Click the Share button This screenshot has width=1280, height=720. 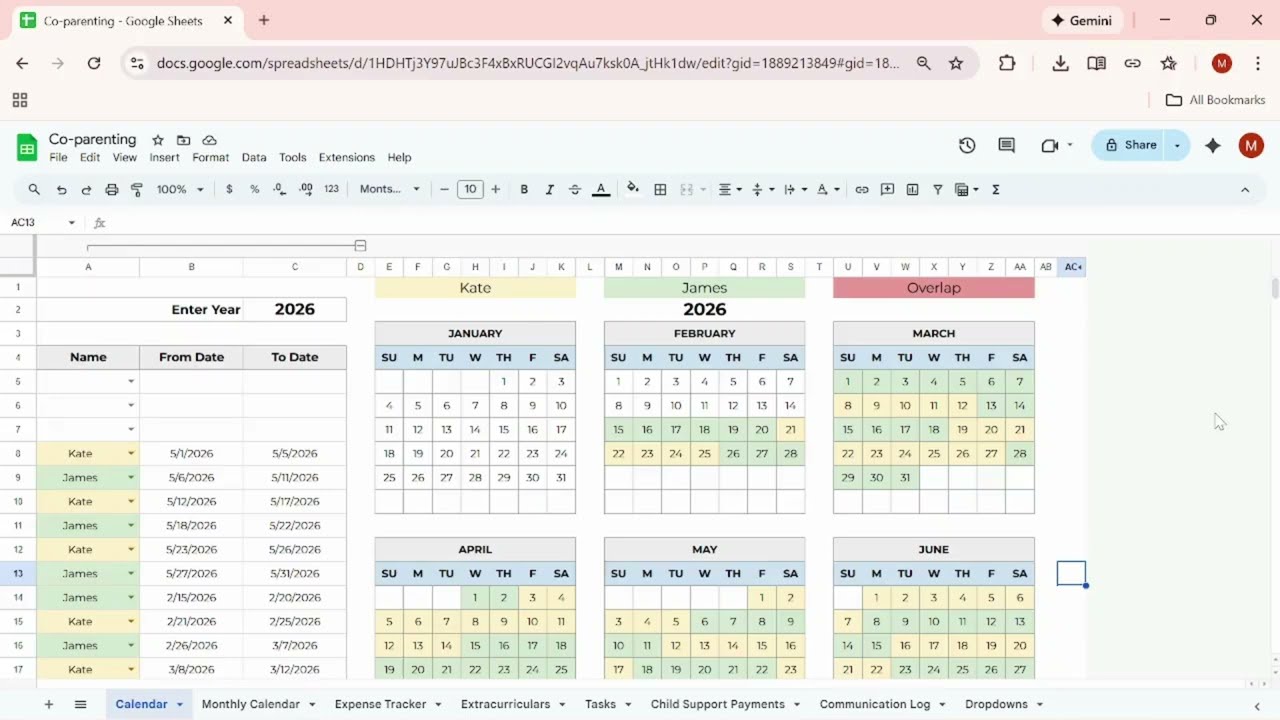1130,145
